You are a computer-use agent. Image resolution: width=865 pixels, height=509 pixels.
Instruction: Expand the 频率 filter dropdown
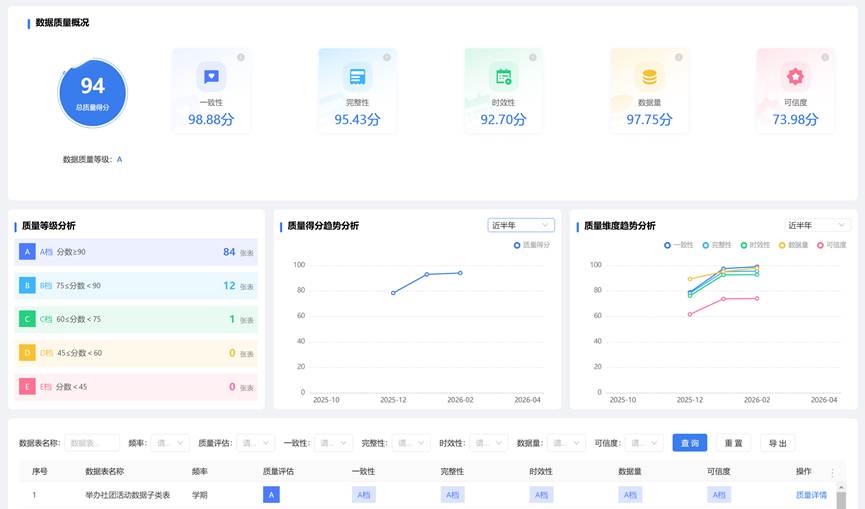tap(169, 443)
